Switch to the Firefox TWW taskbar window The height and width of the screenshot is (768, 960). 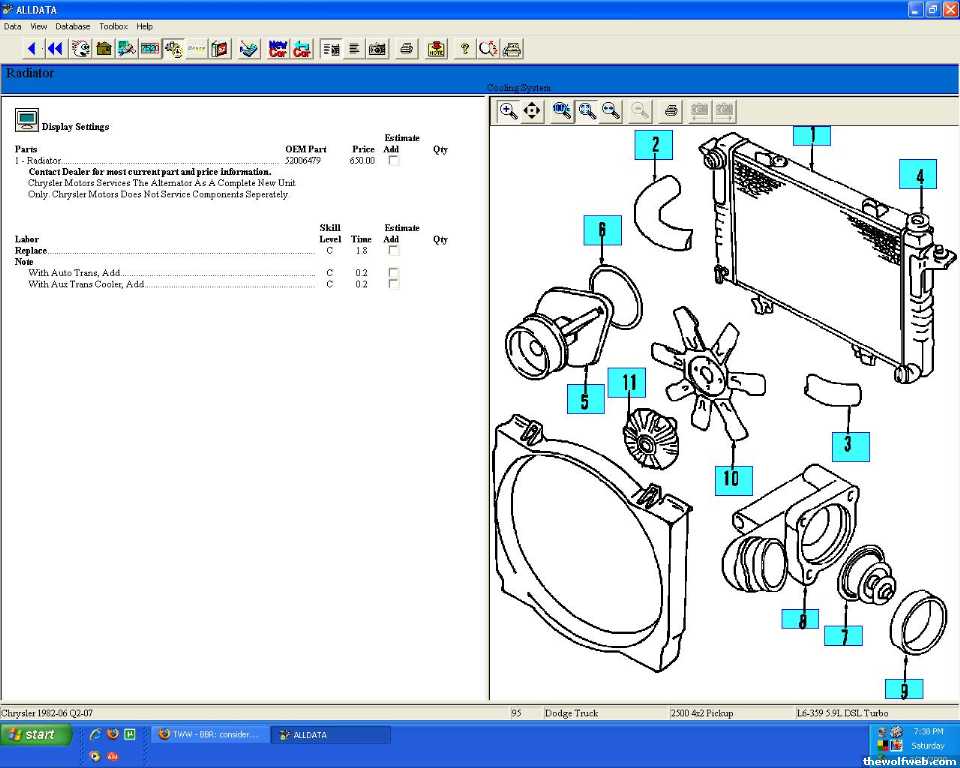tap(208, 735)
